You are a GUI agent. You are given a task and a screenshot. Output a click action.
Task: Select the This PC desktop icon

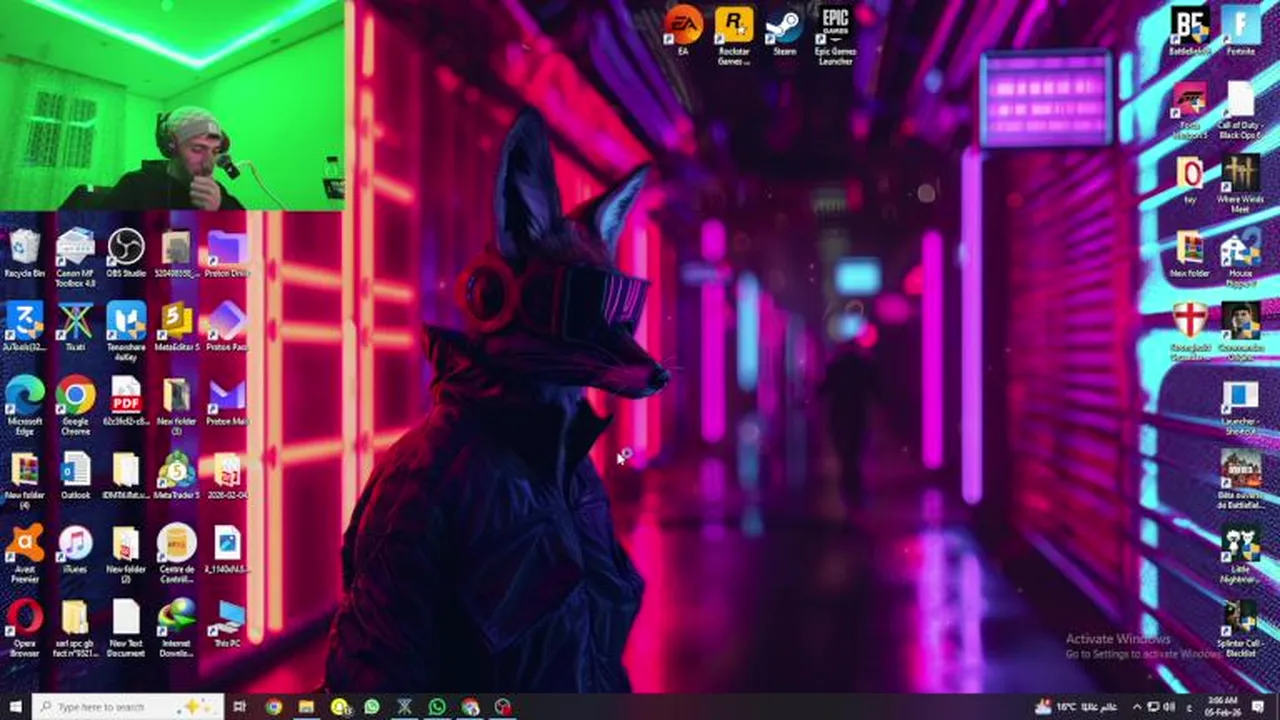[x=227, y=622]
